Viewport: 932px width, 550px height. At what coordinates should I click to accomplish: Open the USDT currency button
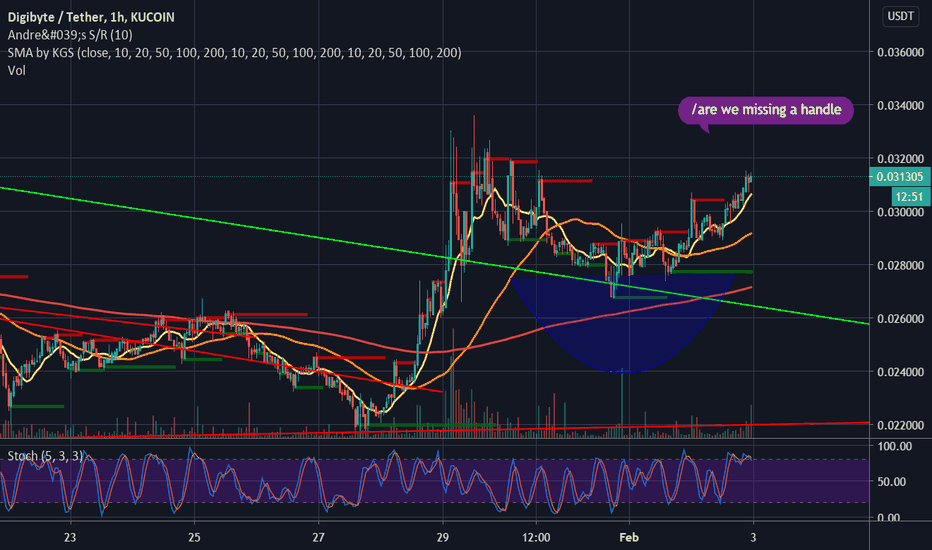click(900, 16)
